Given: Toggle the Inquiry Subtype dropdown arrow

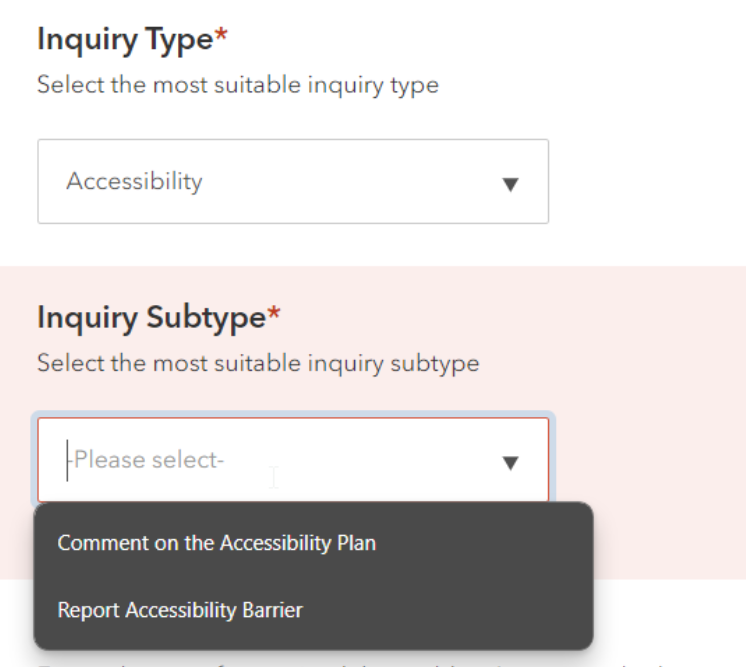Looking at the screenshot, I should point(510,462).
